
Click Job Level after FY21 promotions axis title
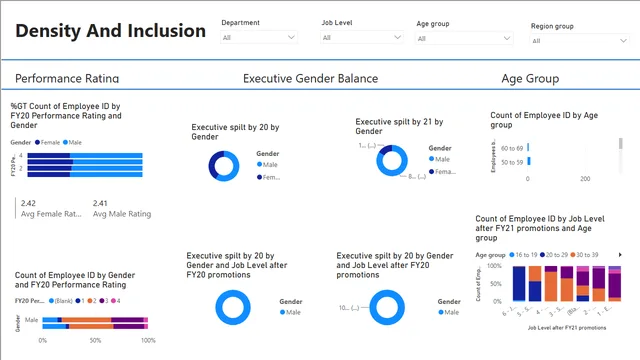click(x=567, y=328)
